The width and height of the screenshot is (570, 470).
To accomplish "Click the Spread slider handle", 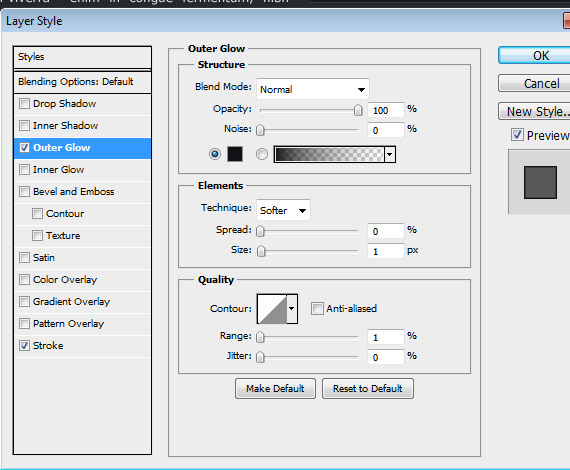I will pos(260,231).
